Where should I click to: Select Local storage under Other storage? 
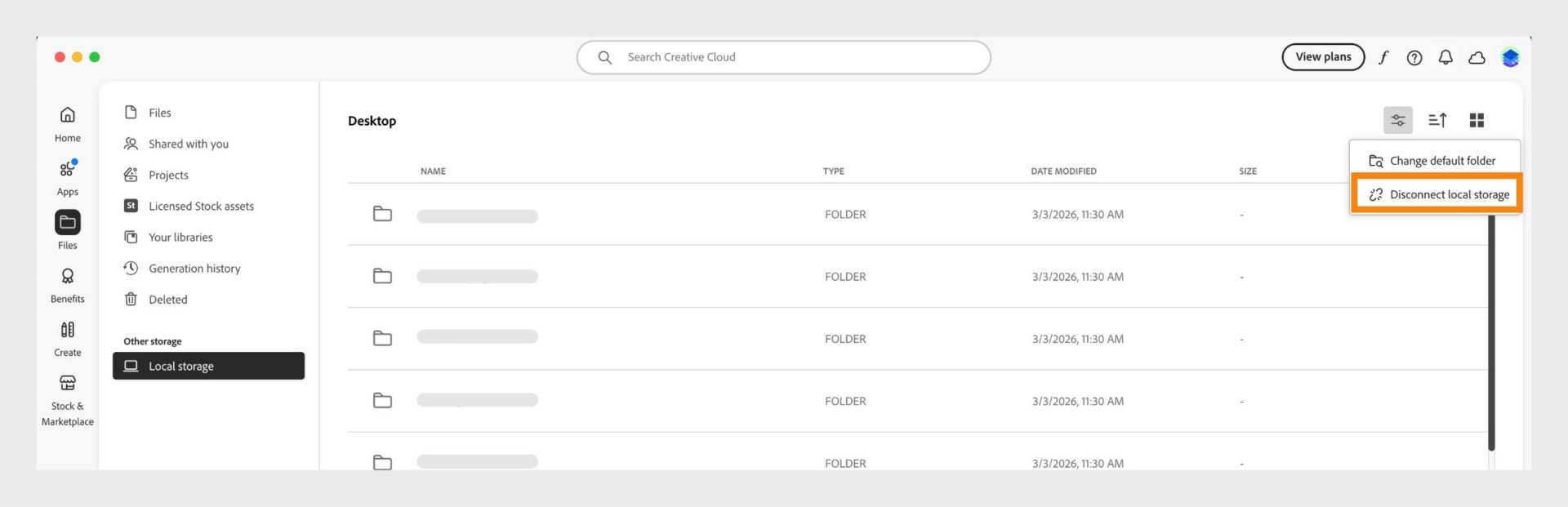point(208,366)
